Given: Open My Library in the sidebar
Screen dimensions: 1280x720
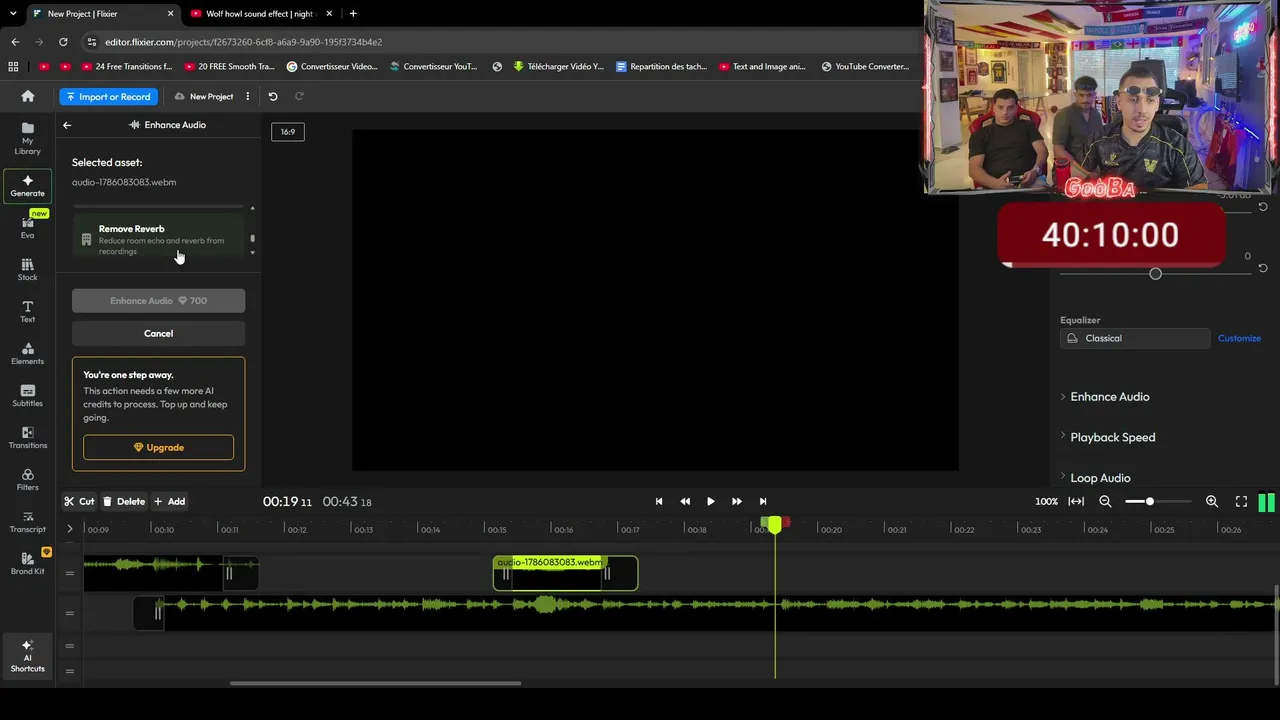Looking at the screenshot, I should [x=27, y=138].
